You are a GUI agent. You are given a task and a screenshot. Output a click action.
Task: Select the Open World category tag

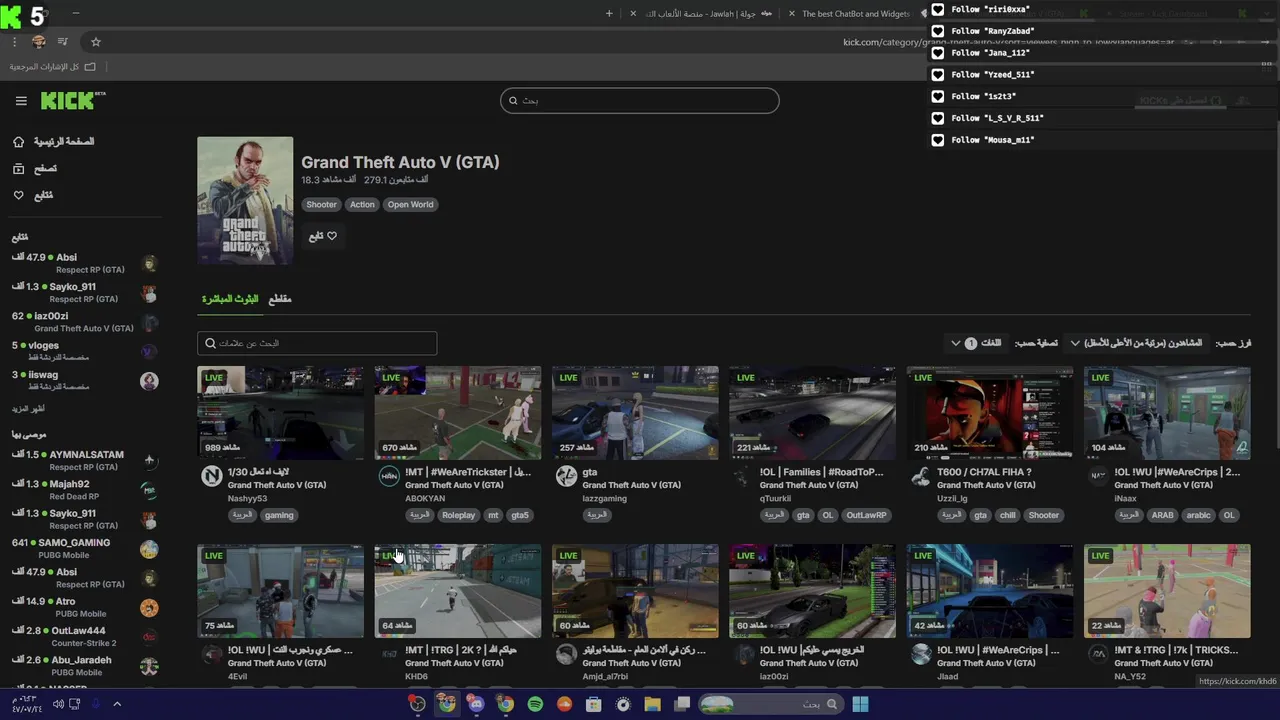click(410, 205)
